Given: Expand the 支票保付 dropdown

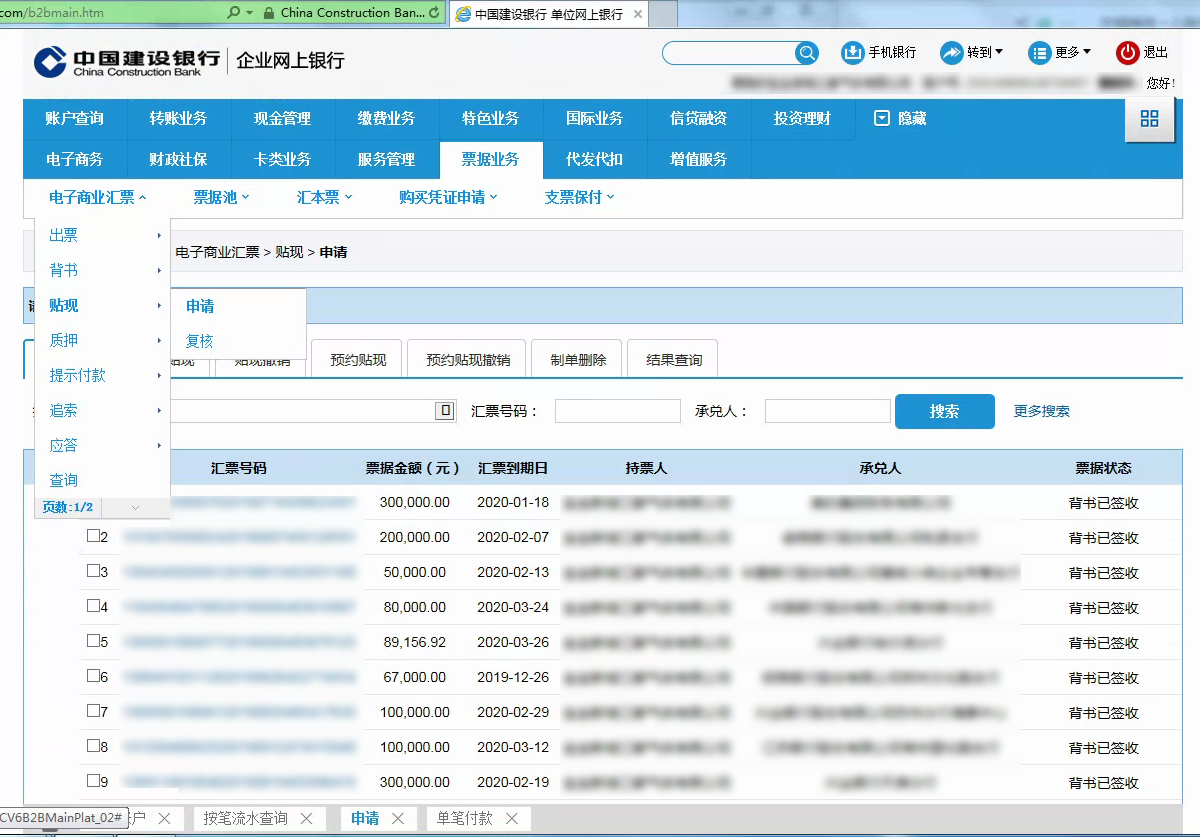Looking at the screenshot, I should [x=580, y=198].
